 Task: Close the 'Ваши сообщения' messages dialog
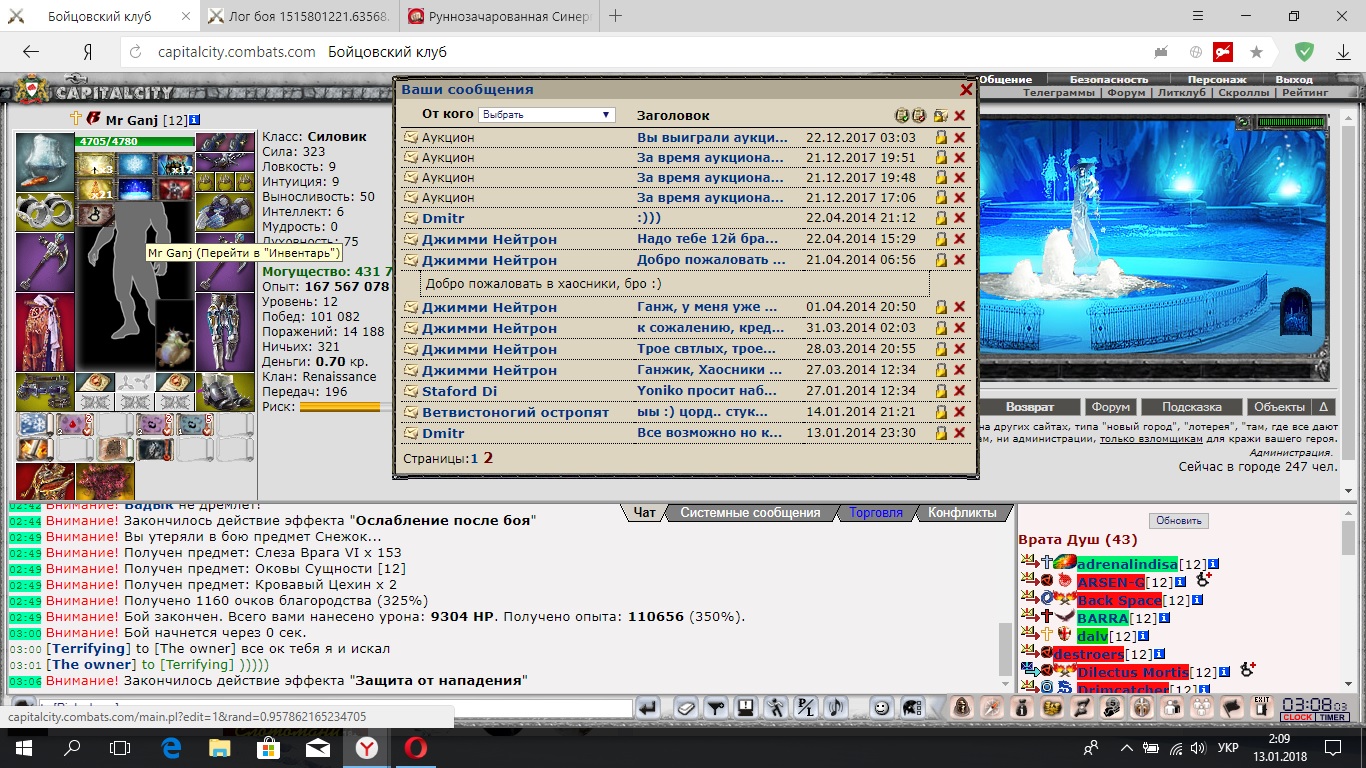pyautogui.click(x=966, y=90)
